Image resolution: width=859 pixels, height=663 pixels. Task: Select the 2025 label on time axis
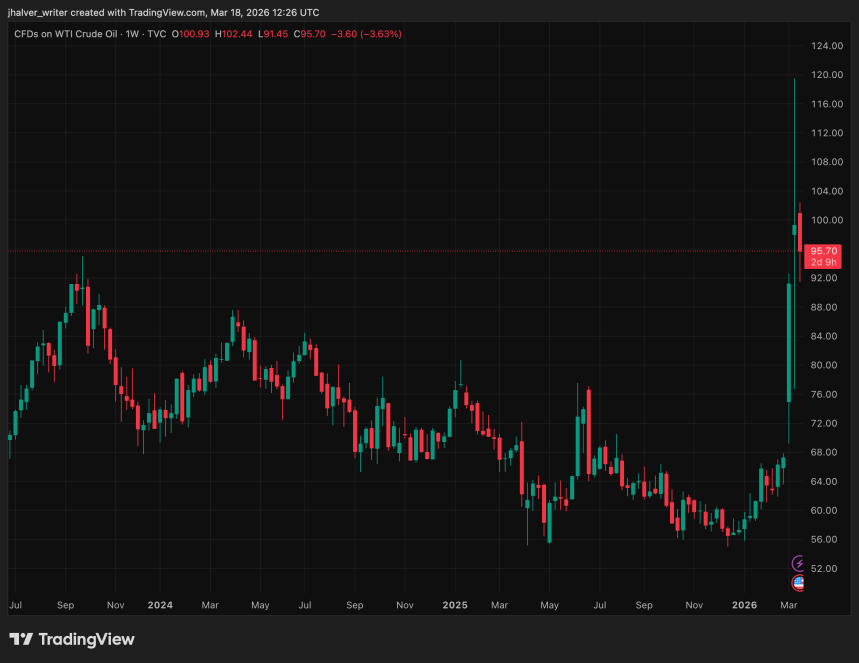click(x=454, y=605)
